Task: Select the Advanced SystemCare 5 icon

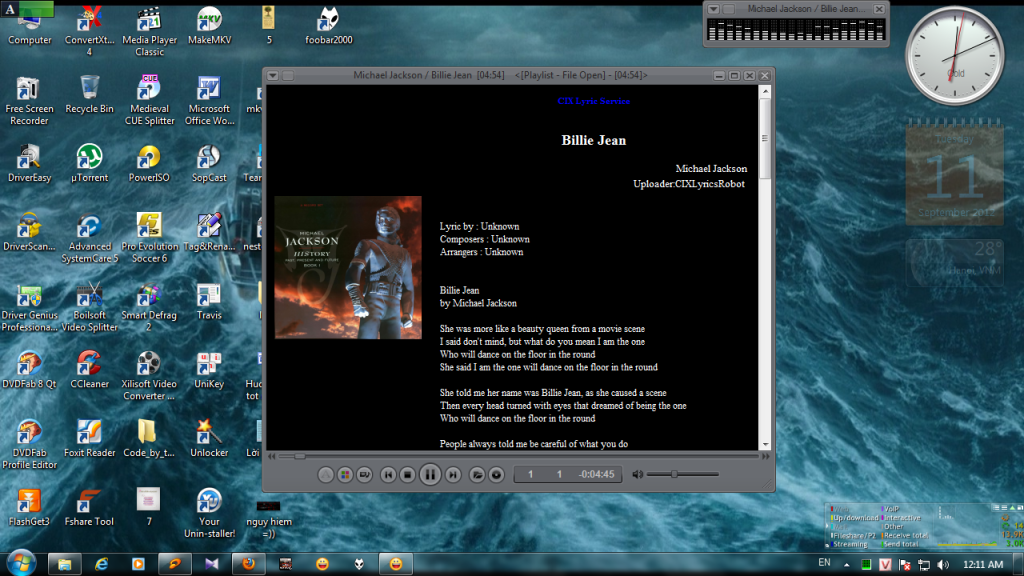Action: [x=89, y=238]
